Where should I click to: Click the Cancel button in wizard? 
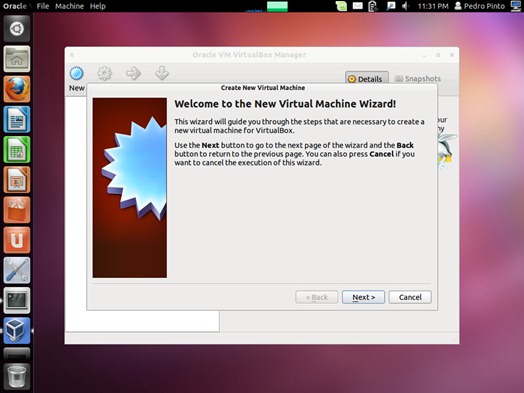tap(410, 297)
